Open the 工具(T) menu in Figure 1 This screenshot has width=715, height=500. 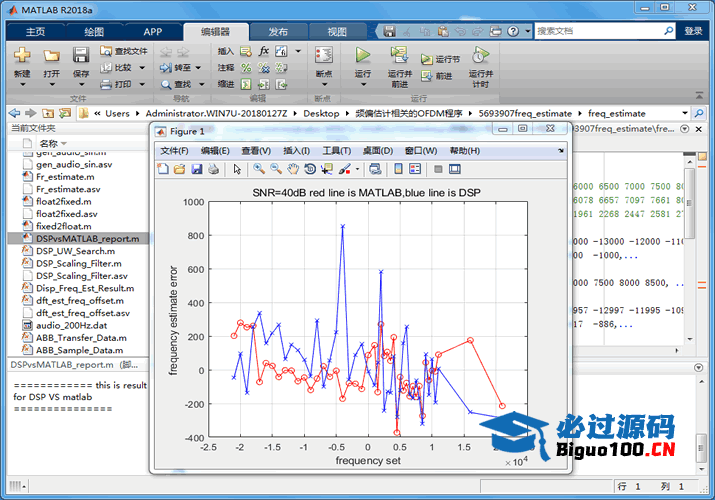337,151
